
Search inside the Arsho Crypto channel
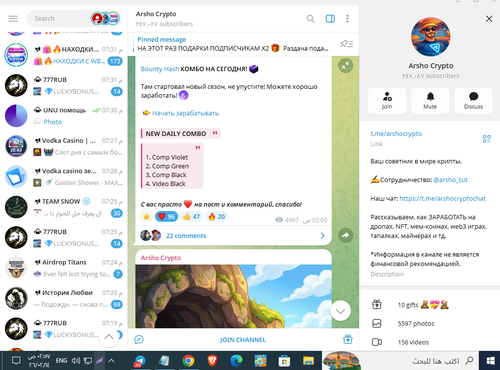pos(310,19)
